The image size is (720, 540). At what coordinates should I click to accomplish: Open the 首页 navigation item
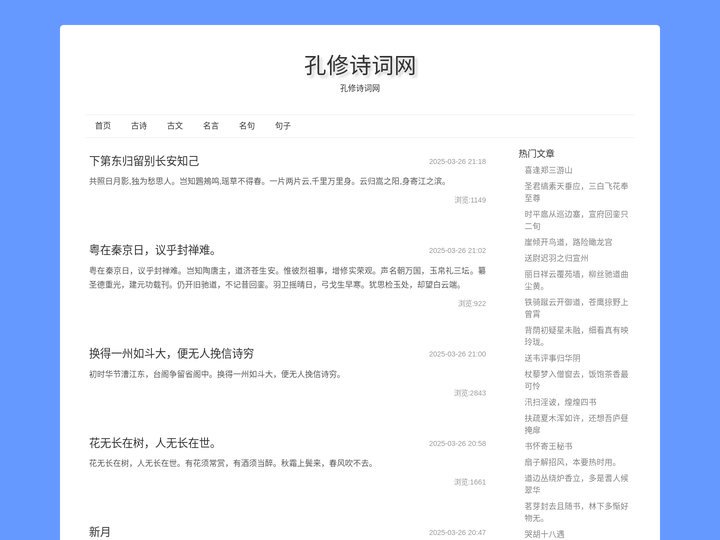[103, 126]
